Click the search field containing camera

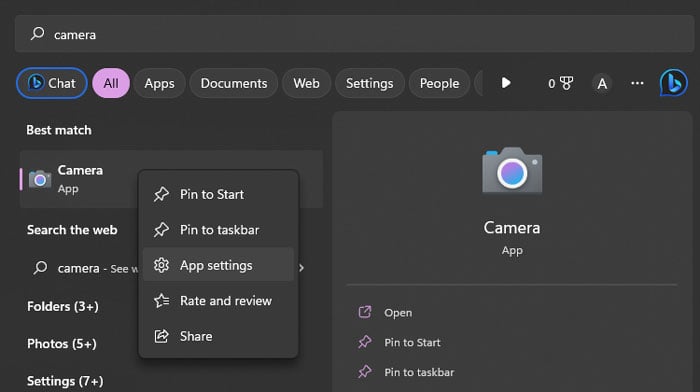coord(354,34)
